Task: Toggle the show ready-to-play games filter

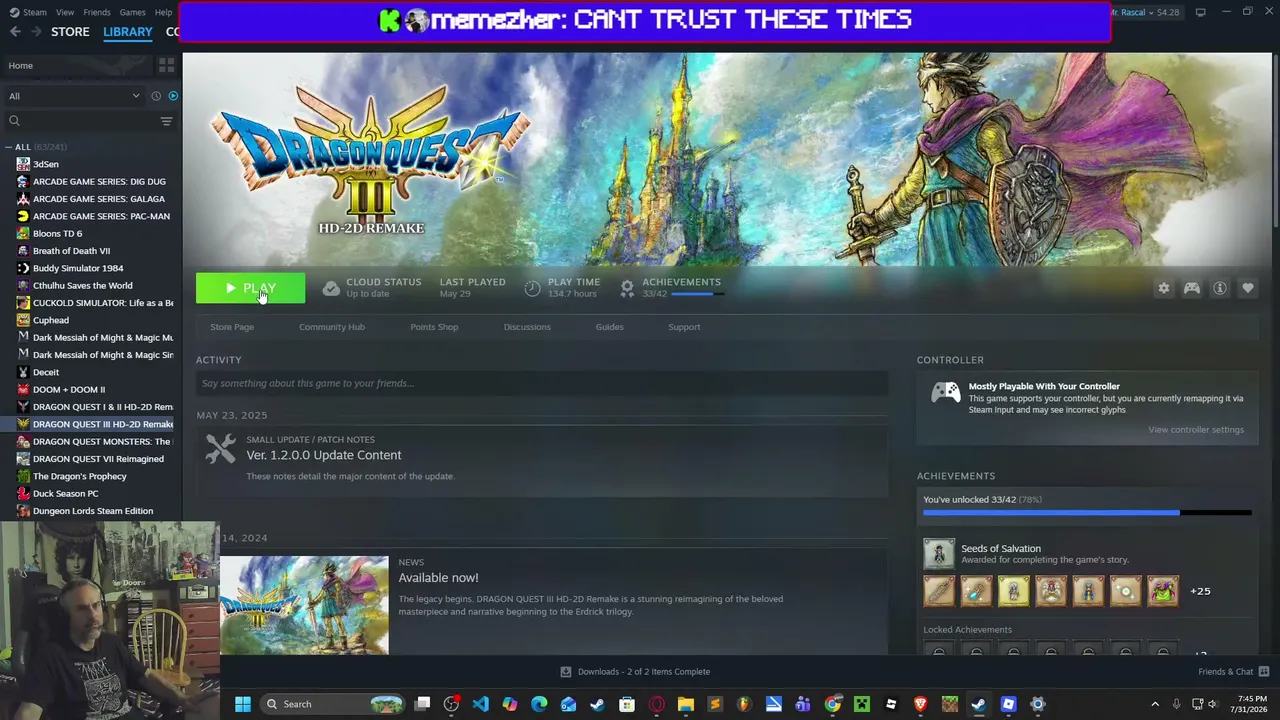Action: (x=173, y=96)
